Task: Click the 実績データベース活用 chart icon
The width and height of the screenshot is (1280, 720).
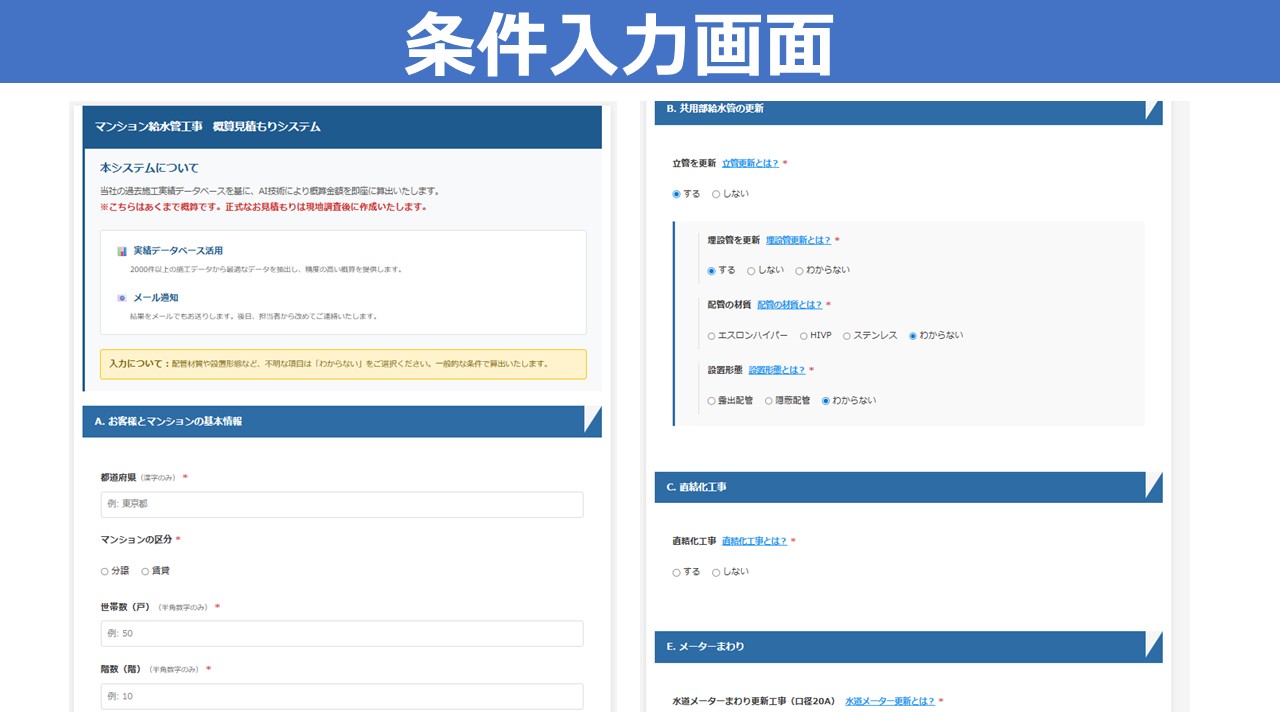Action: tap(122, 251)
